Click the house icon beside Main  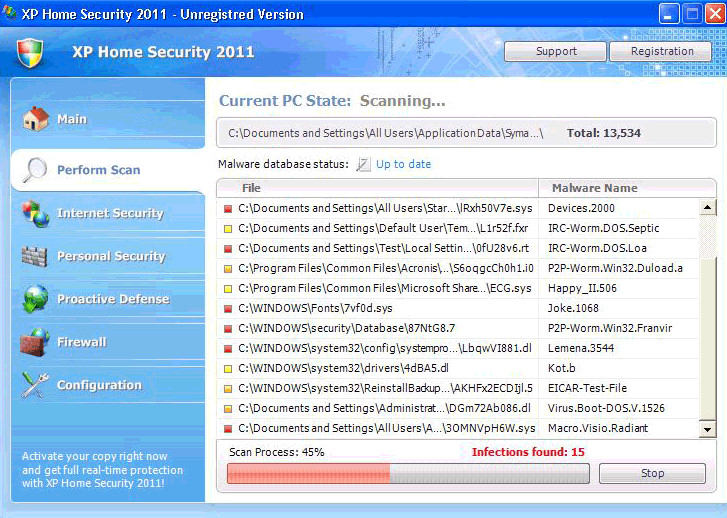click(x=36, y=119)
